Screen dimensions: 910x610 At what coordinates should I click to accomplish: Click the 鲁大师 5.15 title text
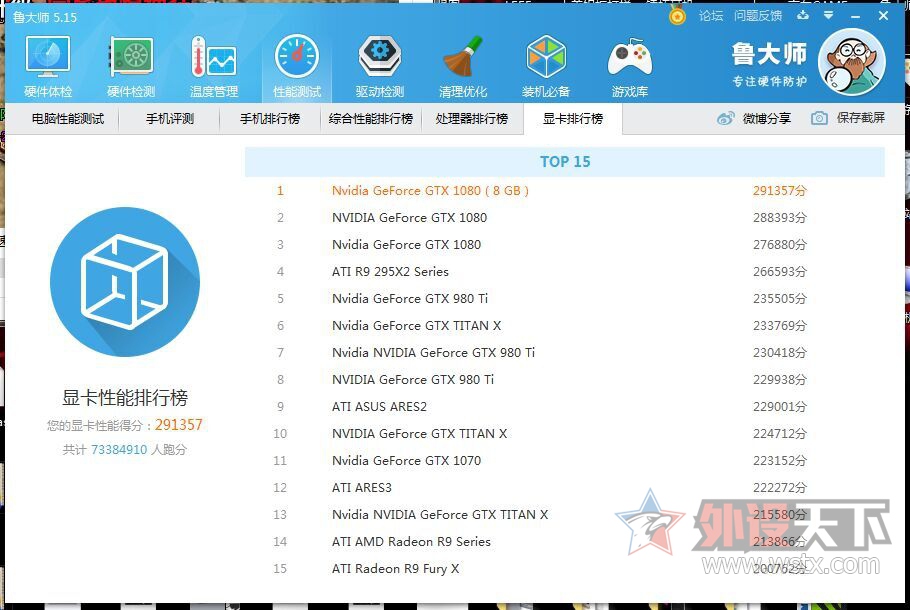(45, 17)
